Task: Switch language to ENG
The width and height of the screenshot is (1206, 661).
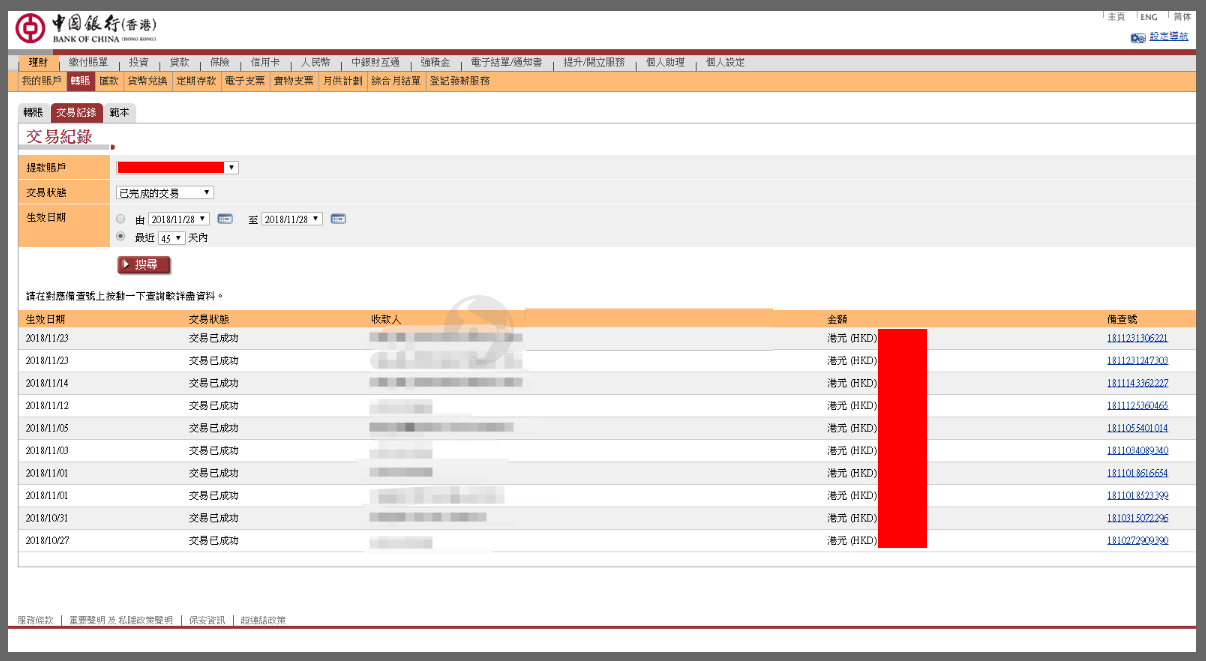Action: coord(1149,17)
